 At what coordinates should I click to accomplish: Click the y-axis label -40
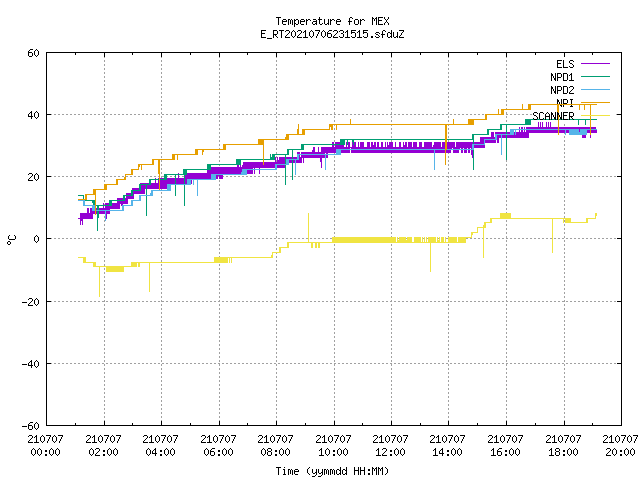31,364
